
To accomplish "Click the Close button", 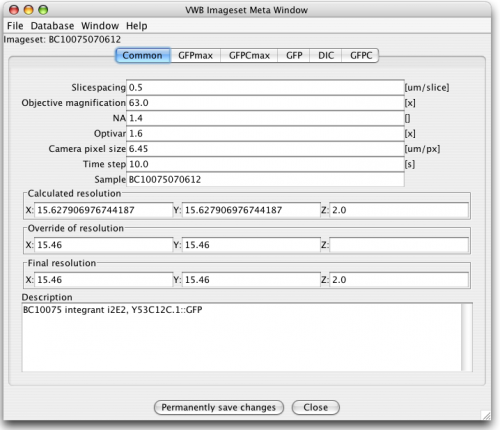I will pos(315,407).
